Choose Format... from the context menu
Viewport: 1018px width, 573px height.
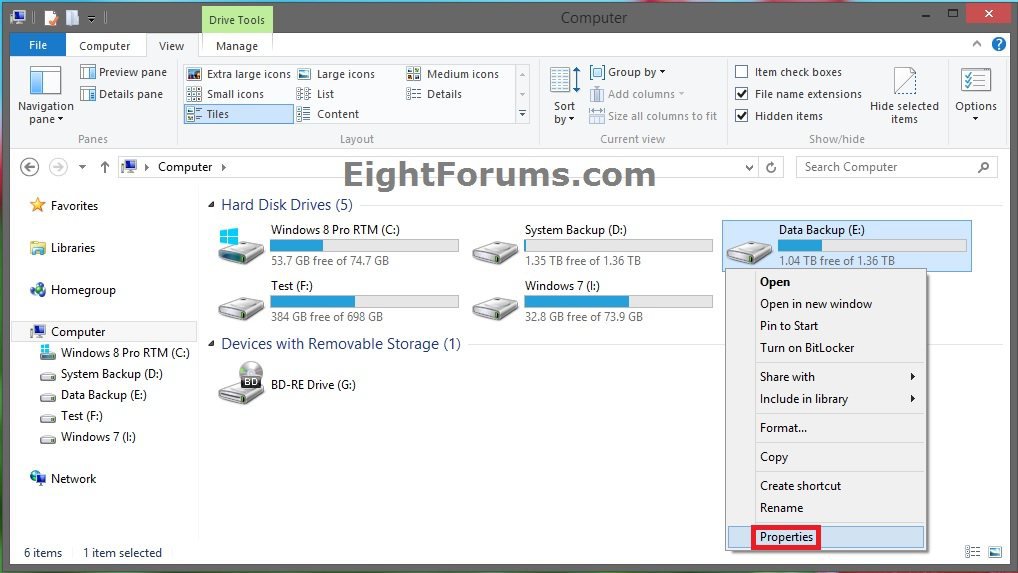(826, 428)
